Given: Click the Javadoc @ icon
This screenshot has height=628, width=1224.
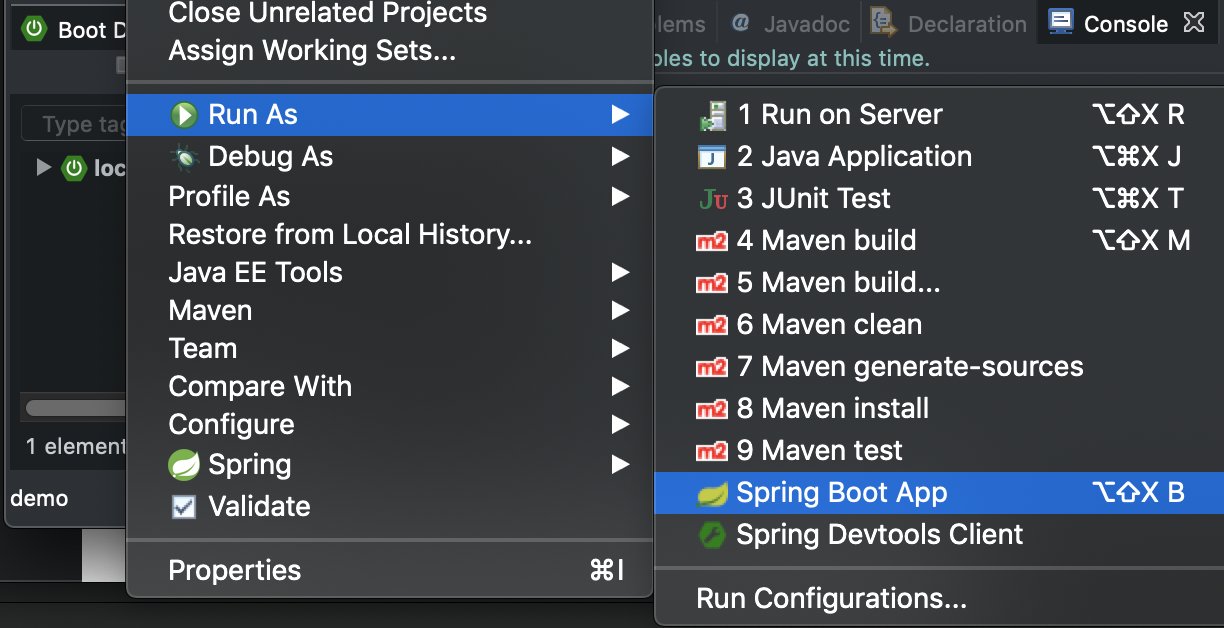Looking at the screenshot, I should pyautogui.click(x=740, y=23).
